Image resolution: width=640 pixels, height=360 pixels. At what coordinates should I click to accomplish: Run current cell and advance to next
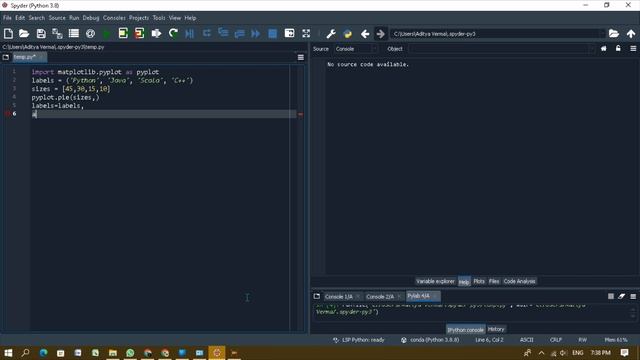point(140,33)
